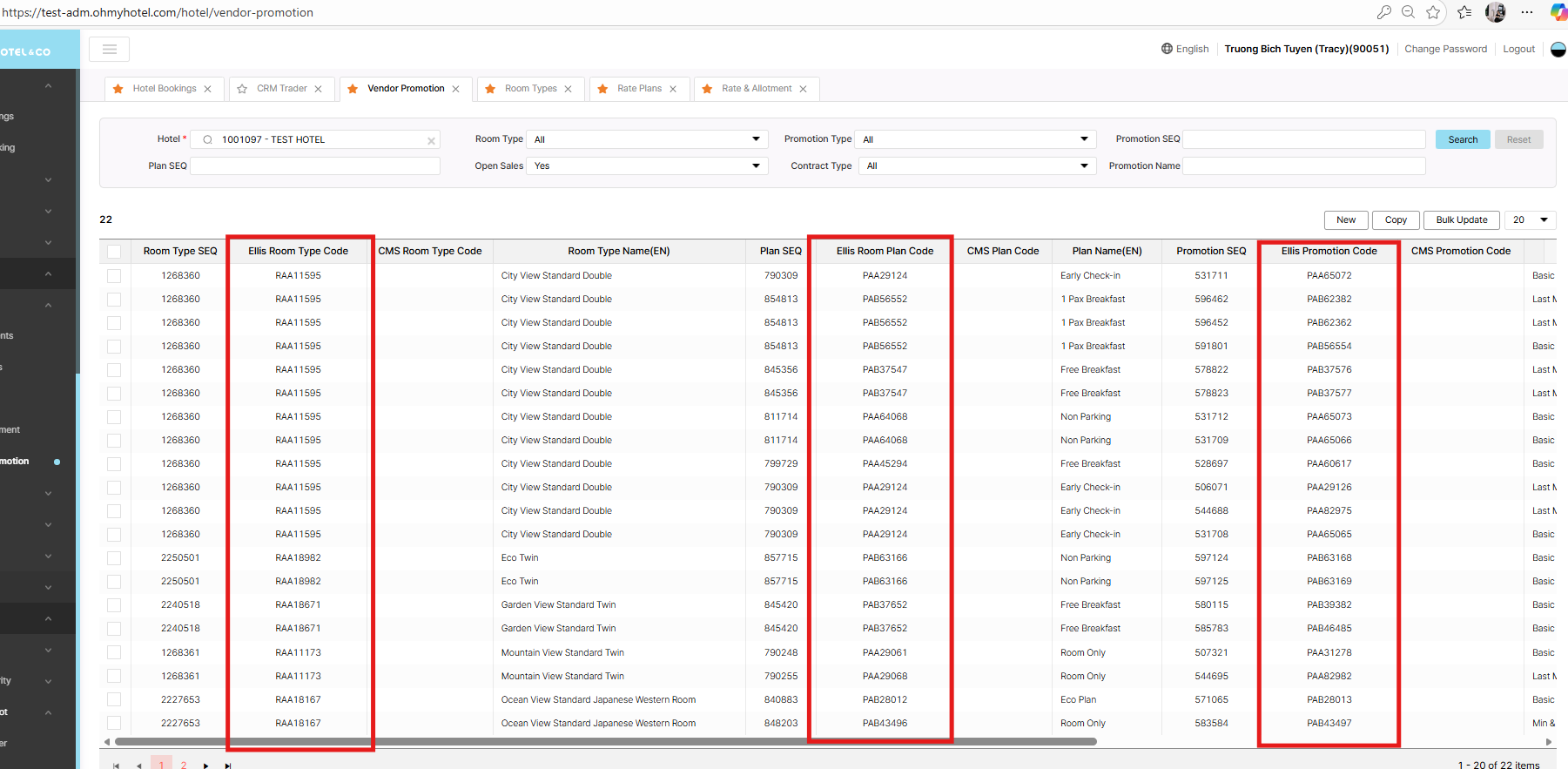Click the star icon on Hotel Bookings tab
The image size is (1568, 769).
(x=118, y=89)
